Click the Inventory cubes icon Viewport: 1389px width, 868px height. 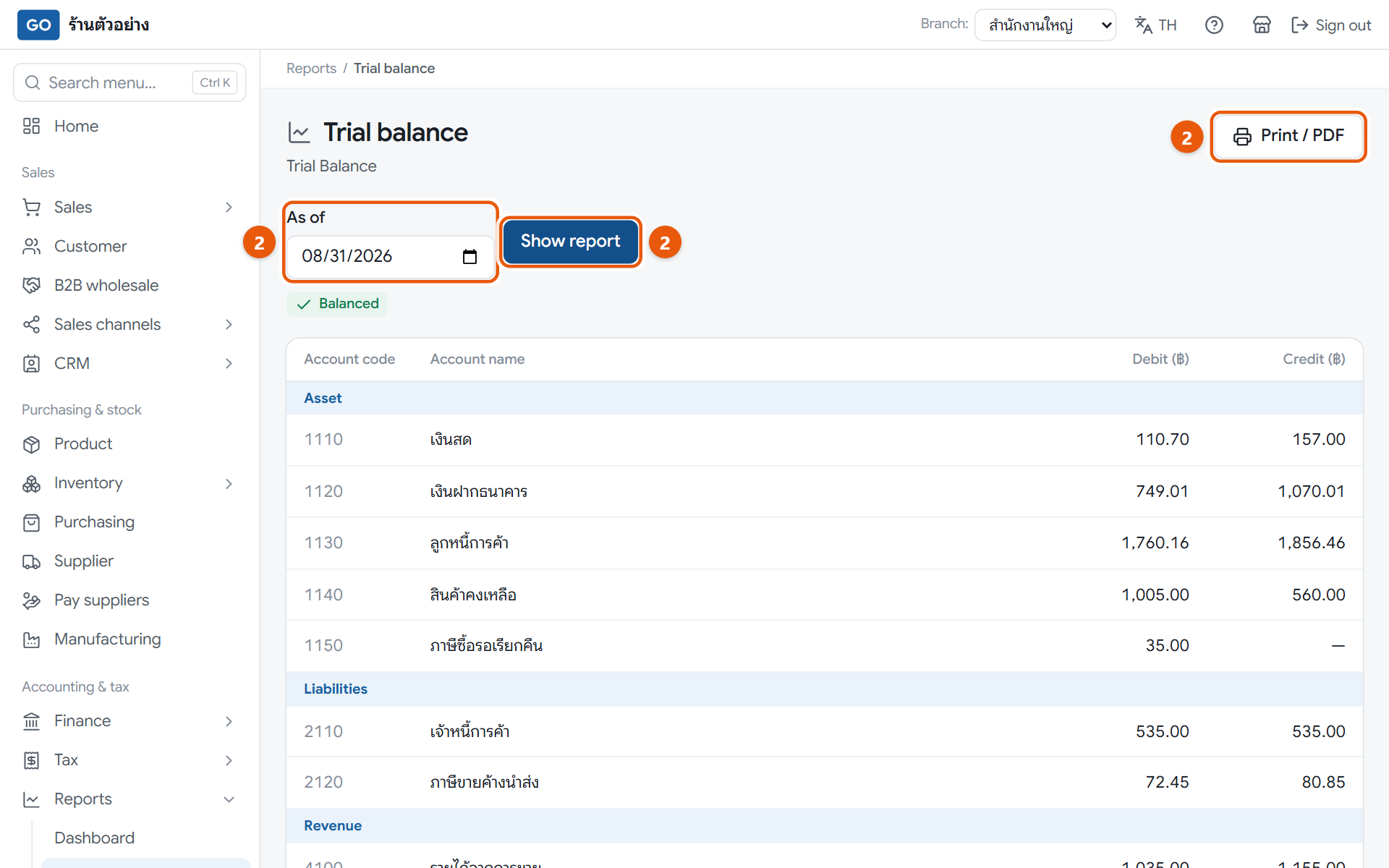[x=31, y=483]
